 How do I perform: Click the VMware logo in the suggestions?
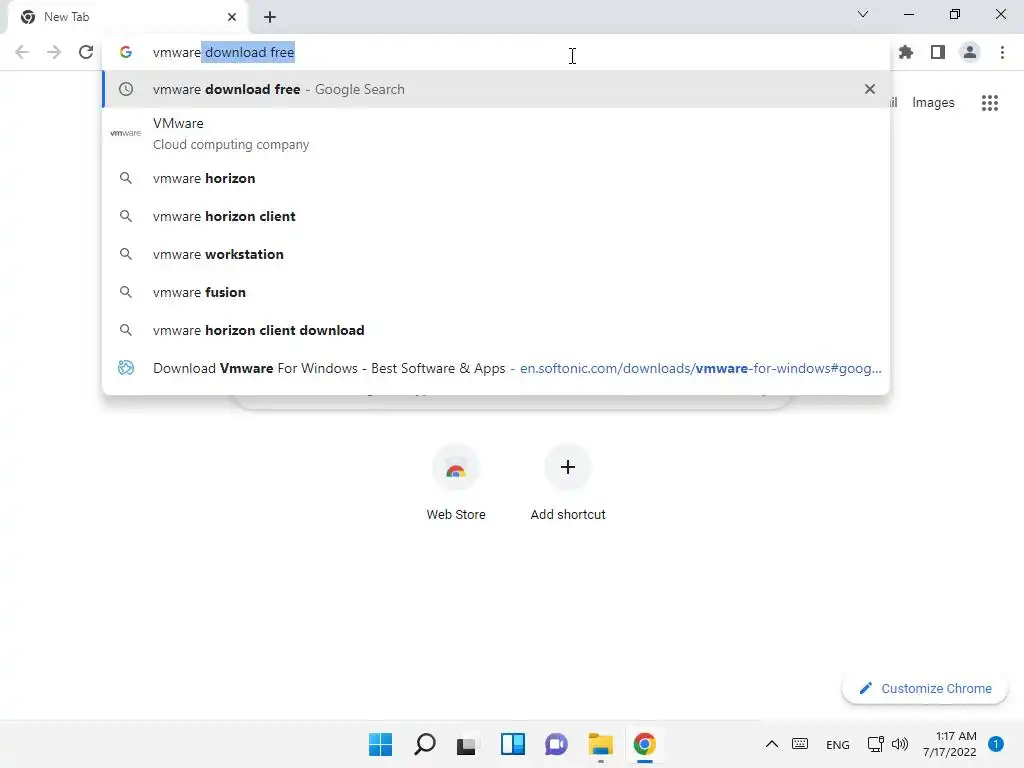click(x=125, y=133)
